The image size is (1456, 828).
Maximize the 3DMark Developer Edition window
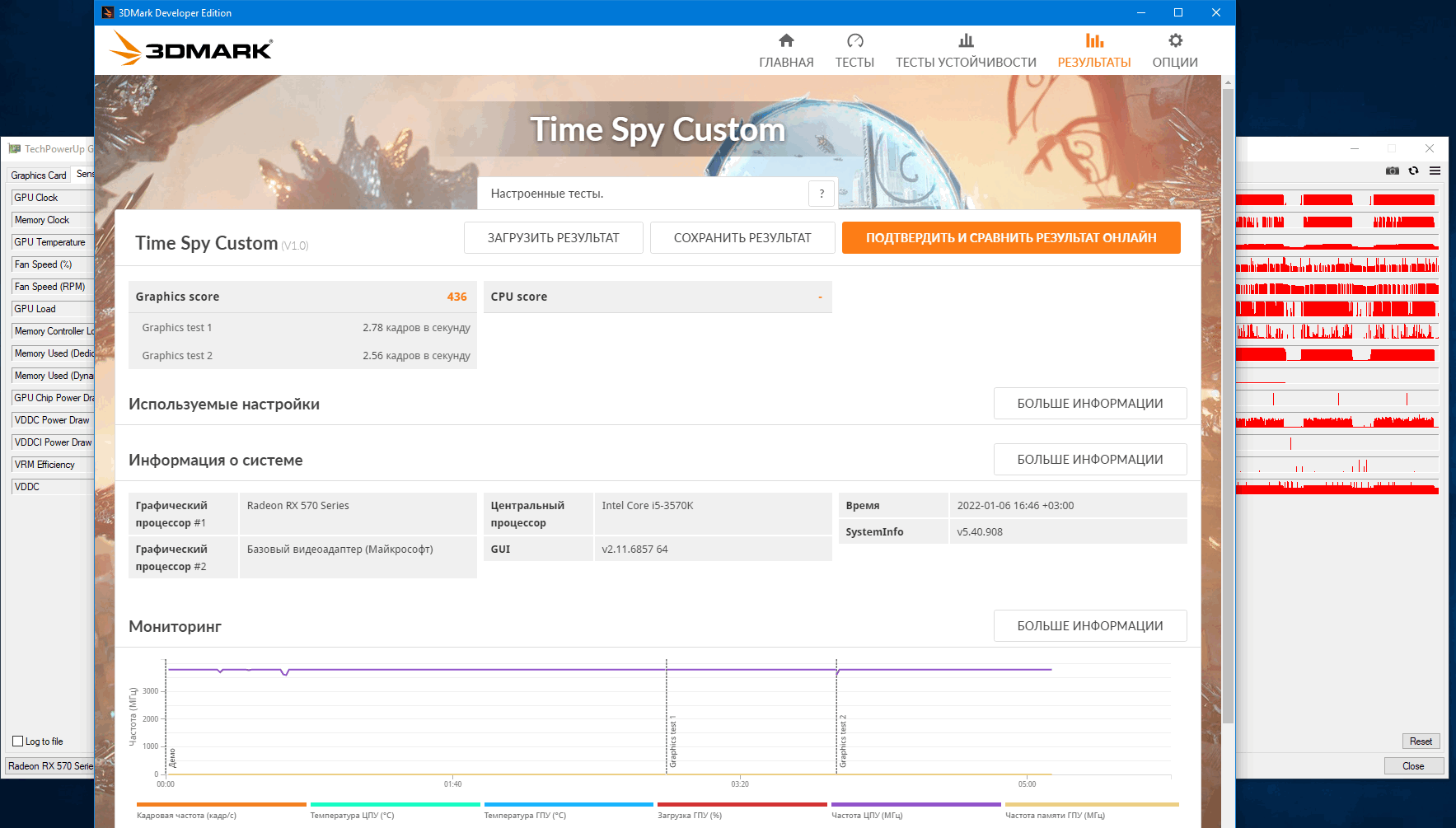(x=1178, y=12)
